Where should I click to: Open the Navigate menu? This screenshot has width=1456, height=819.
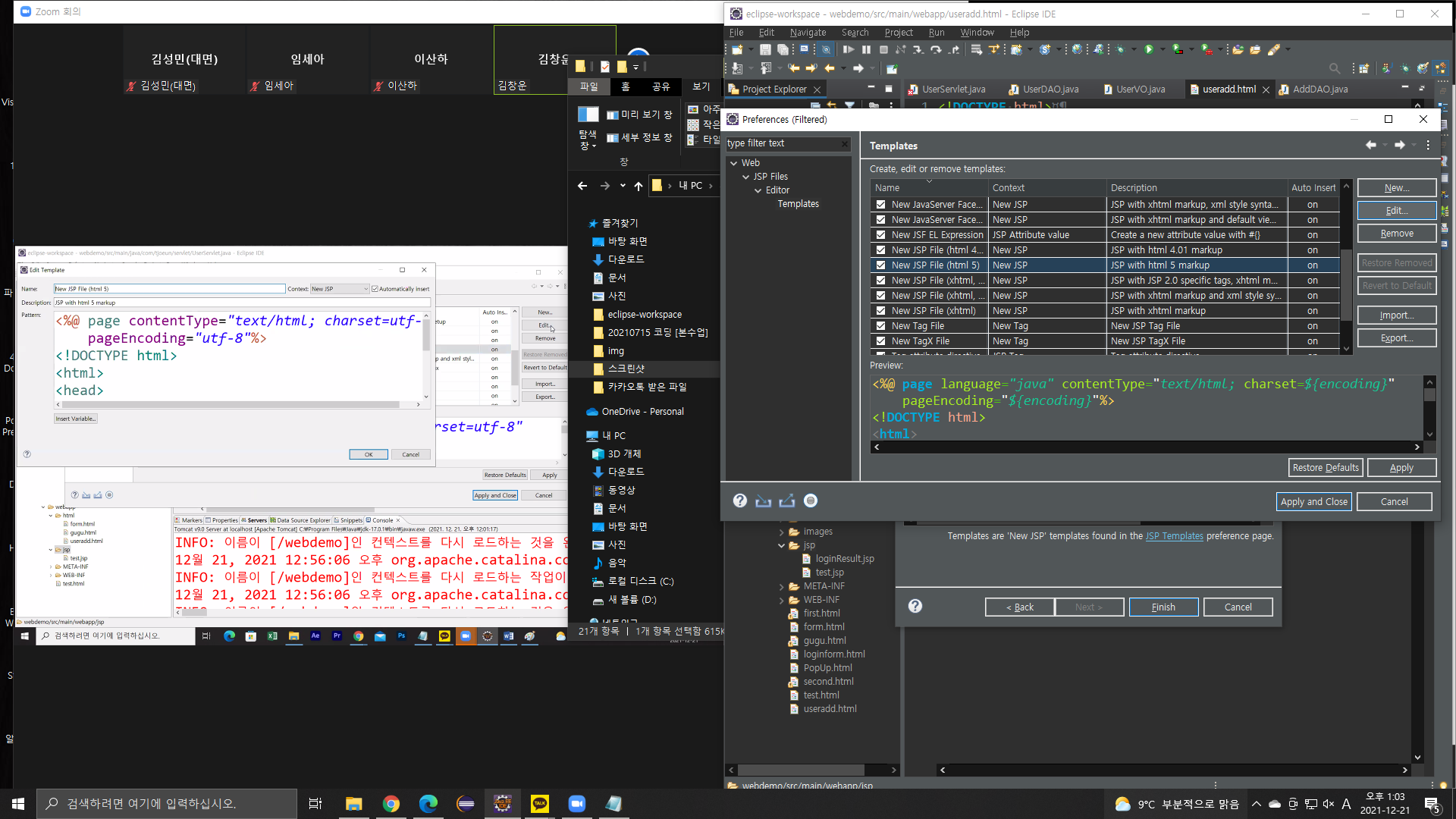point(807,33)
